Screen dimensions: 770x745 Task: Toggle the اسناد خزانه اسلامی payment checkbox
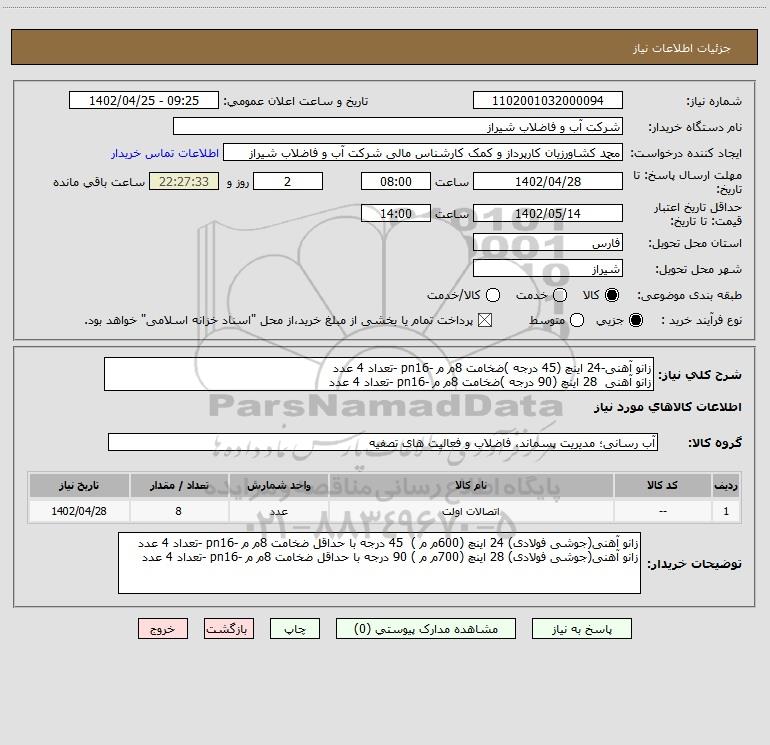pyautogui.click(x=485, y=320)
